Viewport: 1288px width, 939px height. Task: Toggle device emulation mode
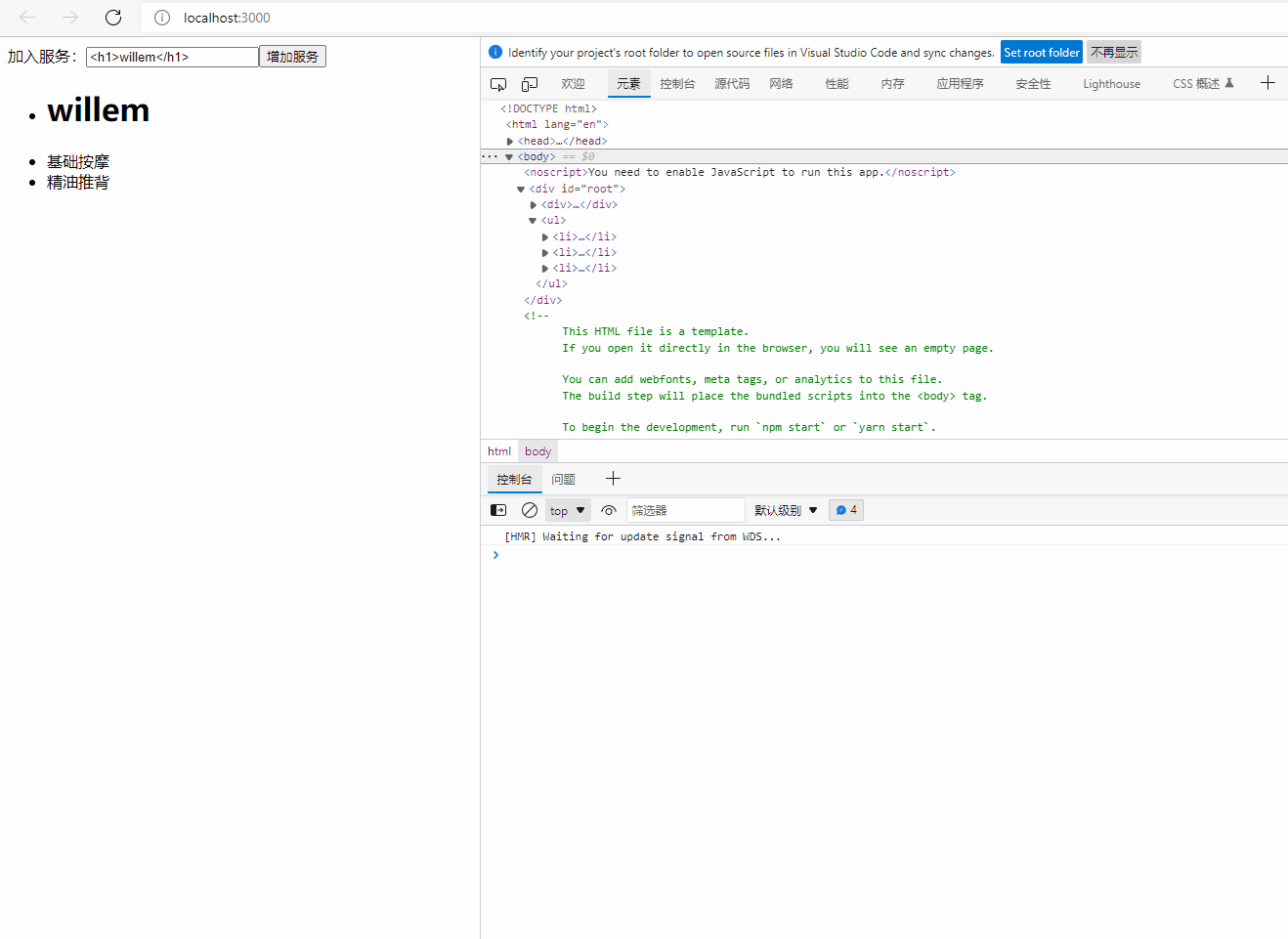tap(530, 84)
